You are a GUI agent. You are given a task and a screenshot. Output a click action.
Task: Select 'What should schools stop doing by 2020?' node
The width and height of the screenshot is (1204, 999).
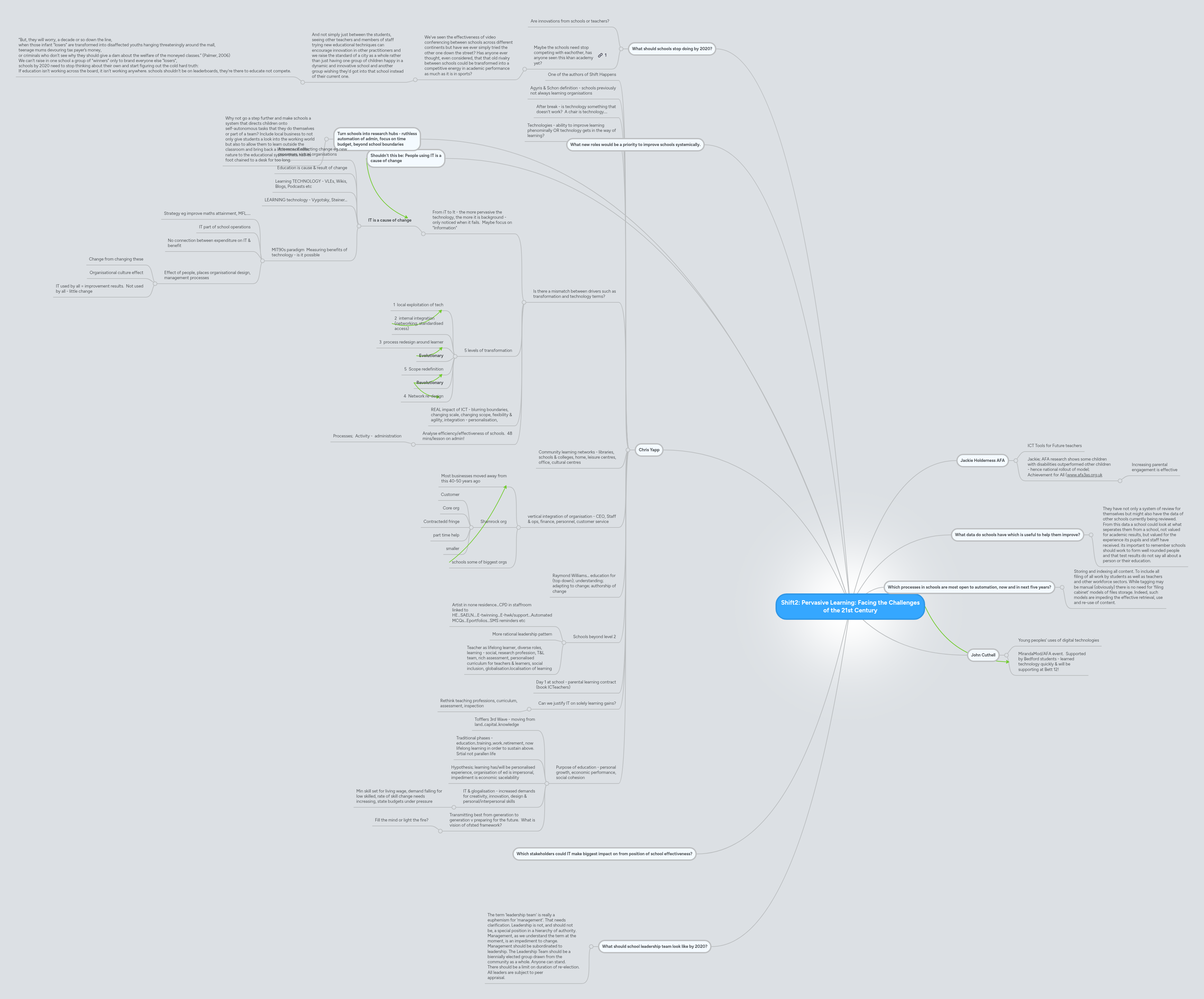tap(672, 49)
